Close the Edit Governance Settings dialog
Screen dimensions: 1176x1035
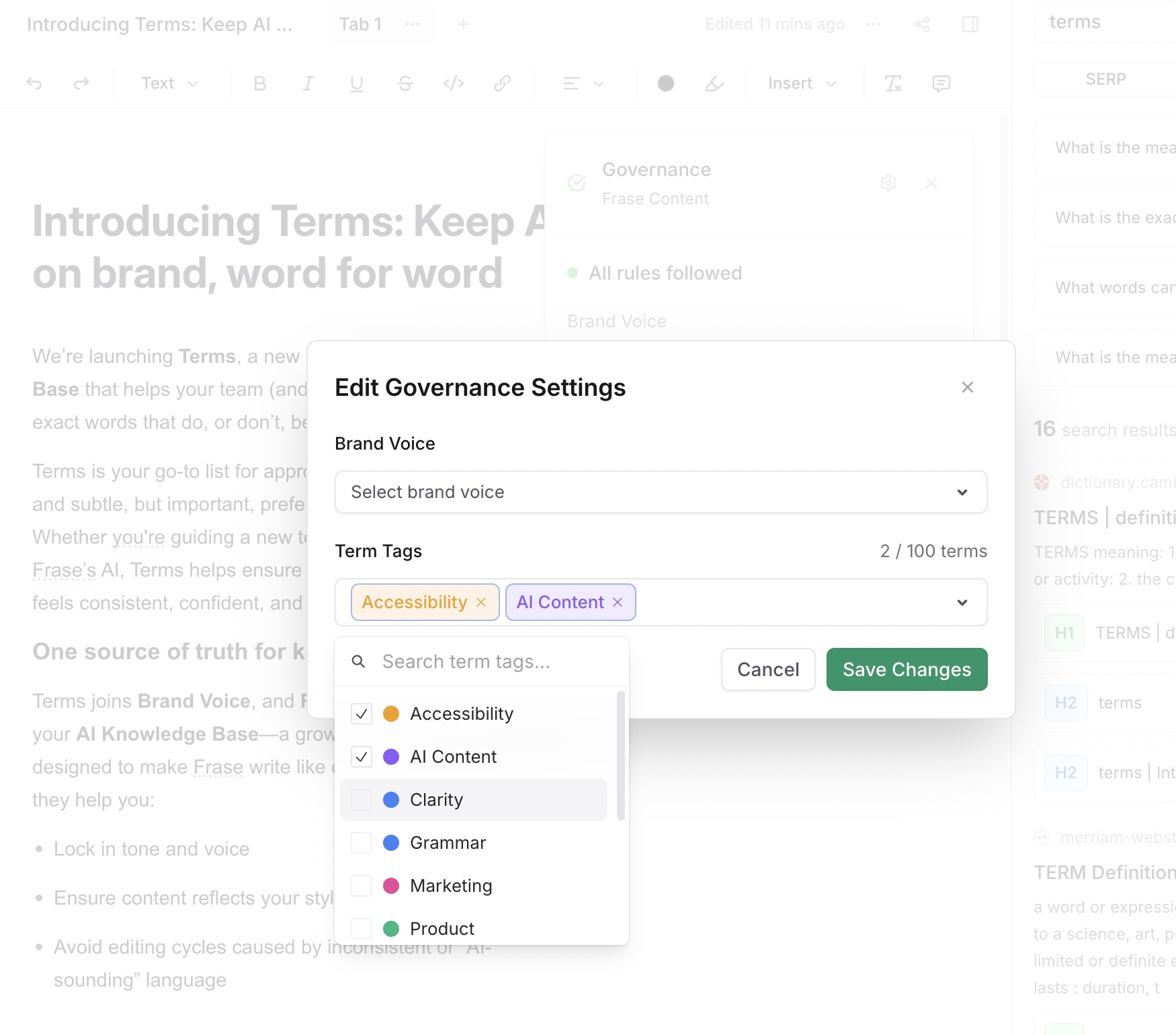(x=968, y=387)
